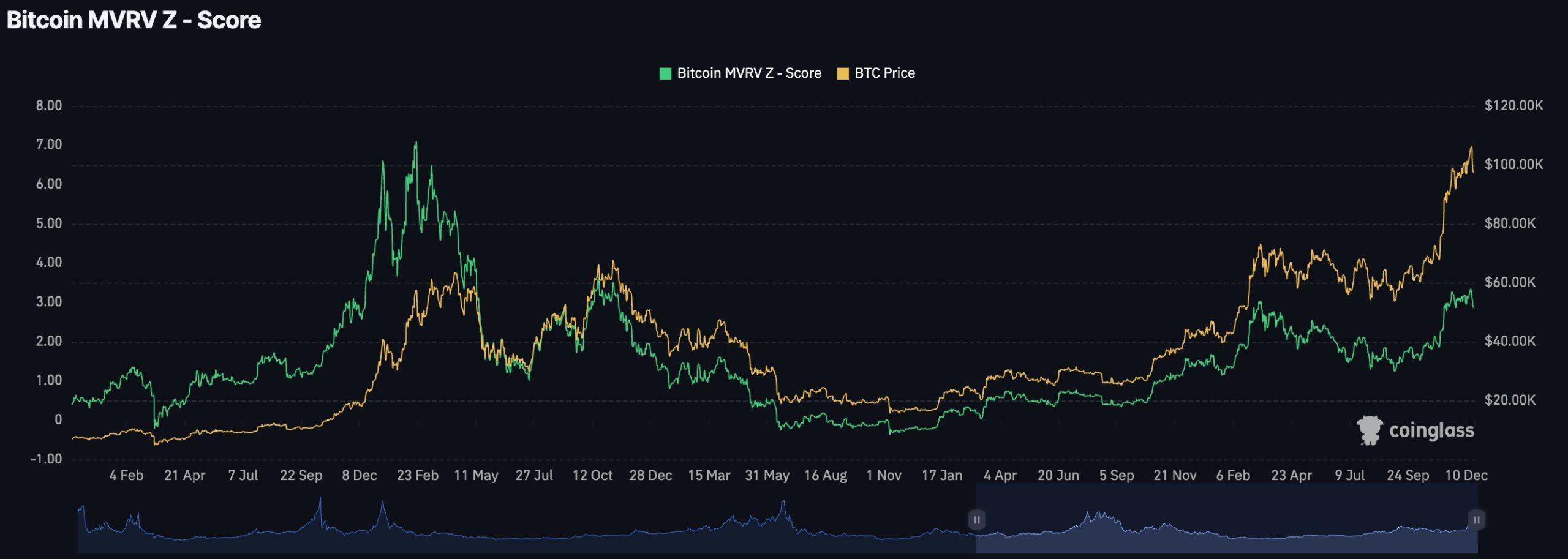Click the 15 Mar date label

click(709, 476)
